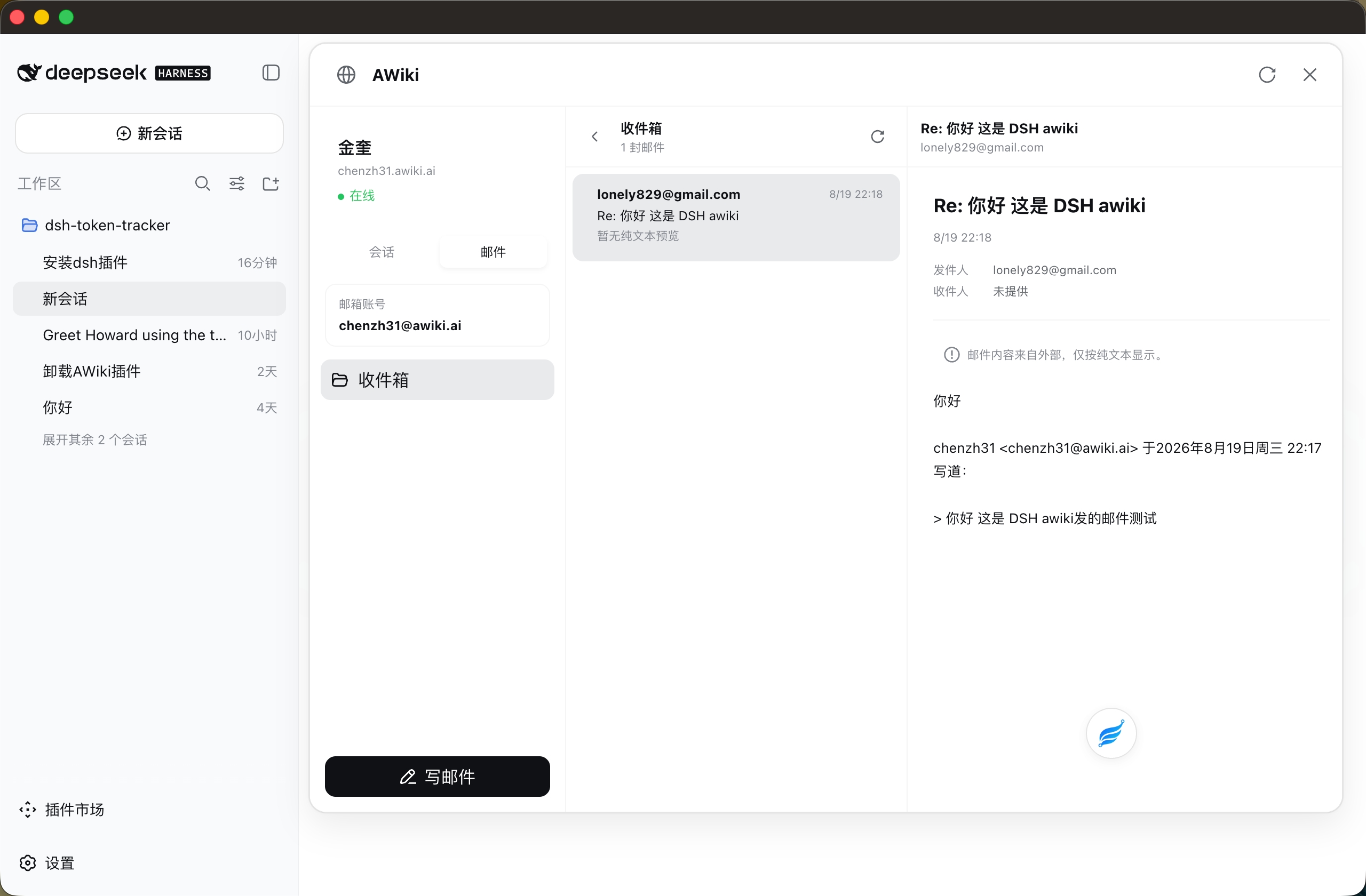Click the macOS yellow minimize window button
Viewport: 1366px width, 896px height.
click(41, 17)
